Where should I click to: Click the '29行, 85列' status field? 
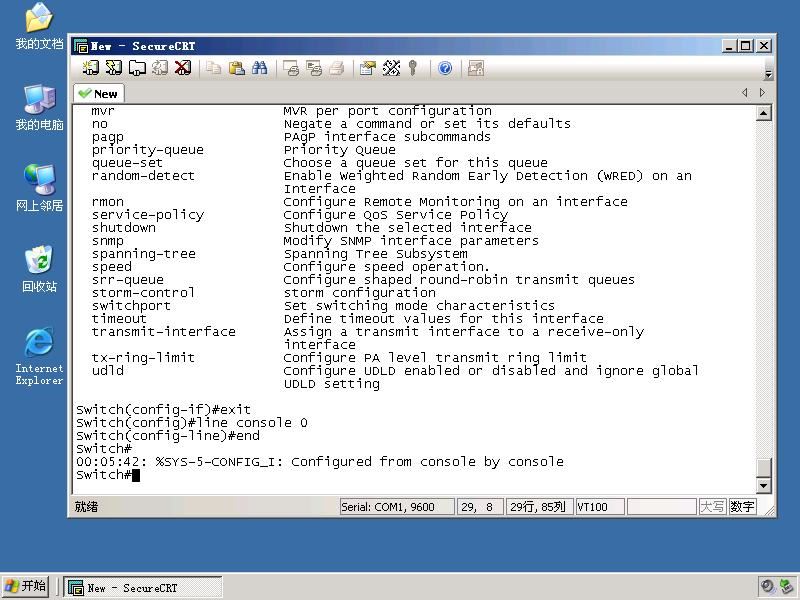[x=538, y=507]
